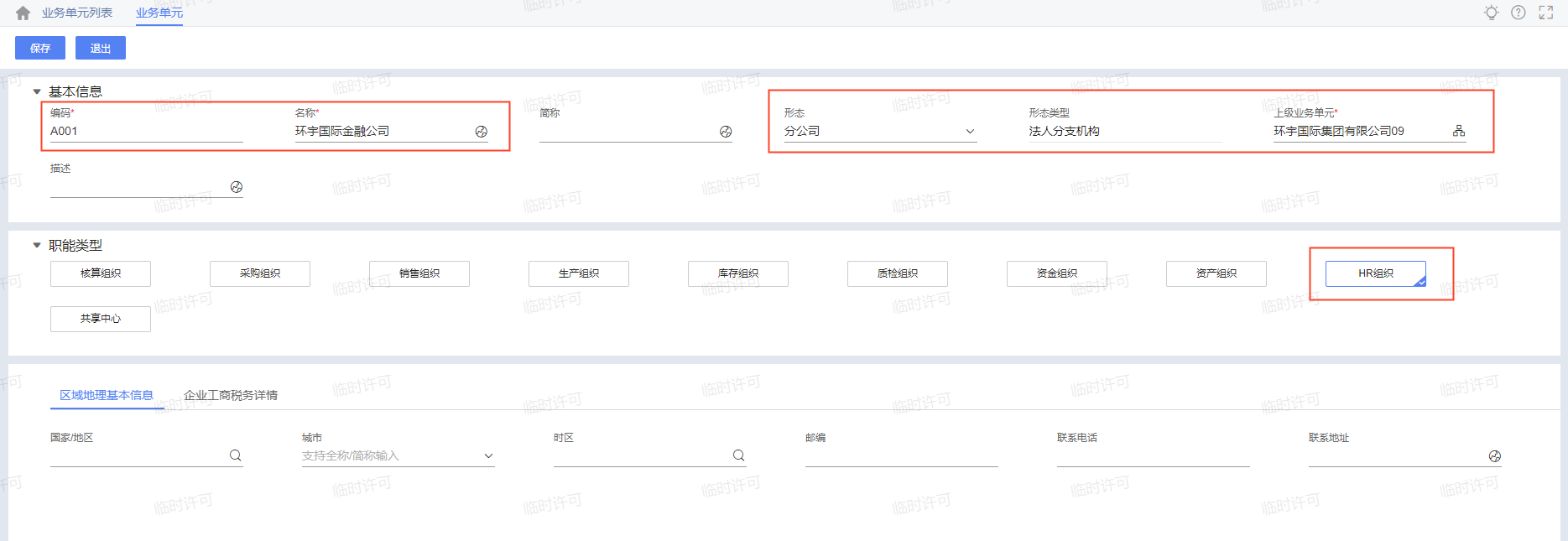
Task: Click the search icon in 时区 field
Action: [x=739, y=455]
